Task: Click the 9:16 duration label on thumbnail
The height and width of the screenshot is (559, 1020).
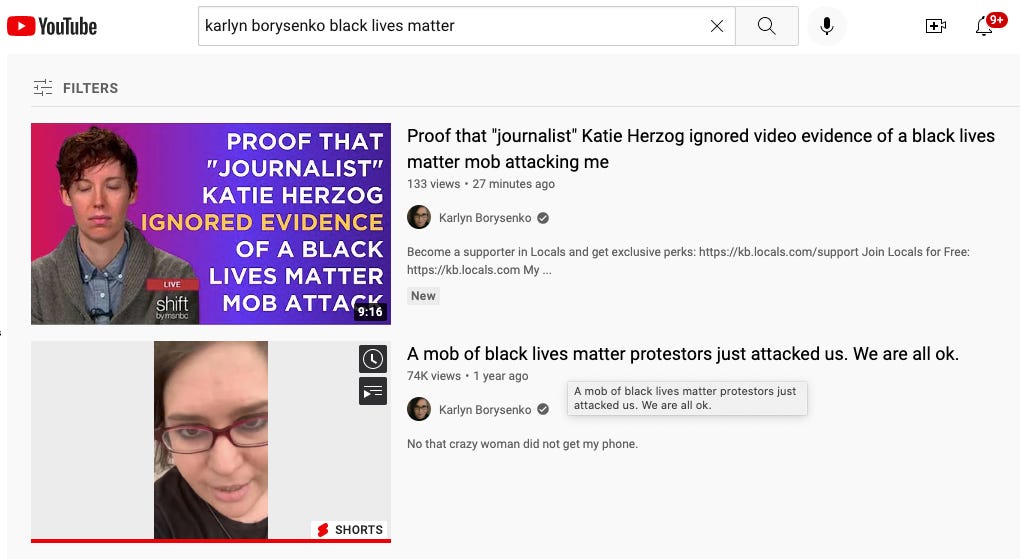Action: click(370, 312)
